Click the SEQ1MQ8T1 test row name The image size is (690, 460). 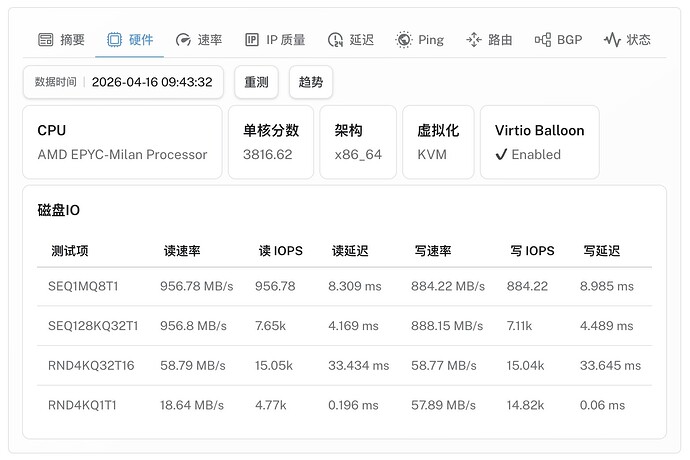click(83, 286)
